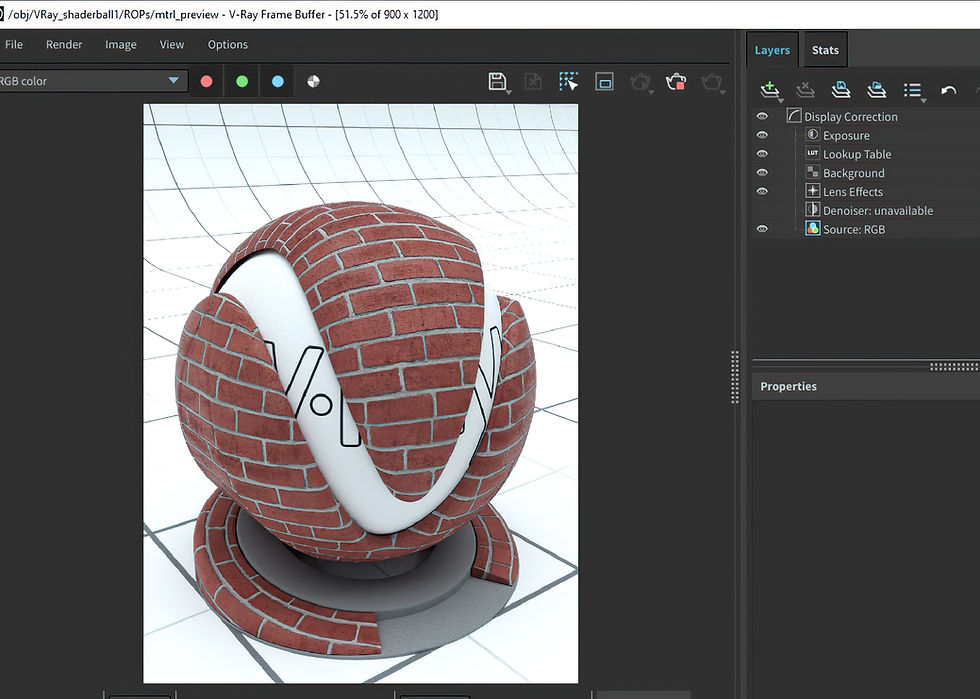Click the red channel color swatch
Viewport: 980px width, 699px height.
pyautogui.click(x=206, y=81)
